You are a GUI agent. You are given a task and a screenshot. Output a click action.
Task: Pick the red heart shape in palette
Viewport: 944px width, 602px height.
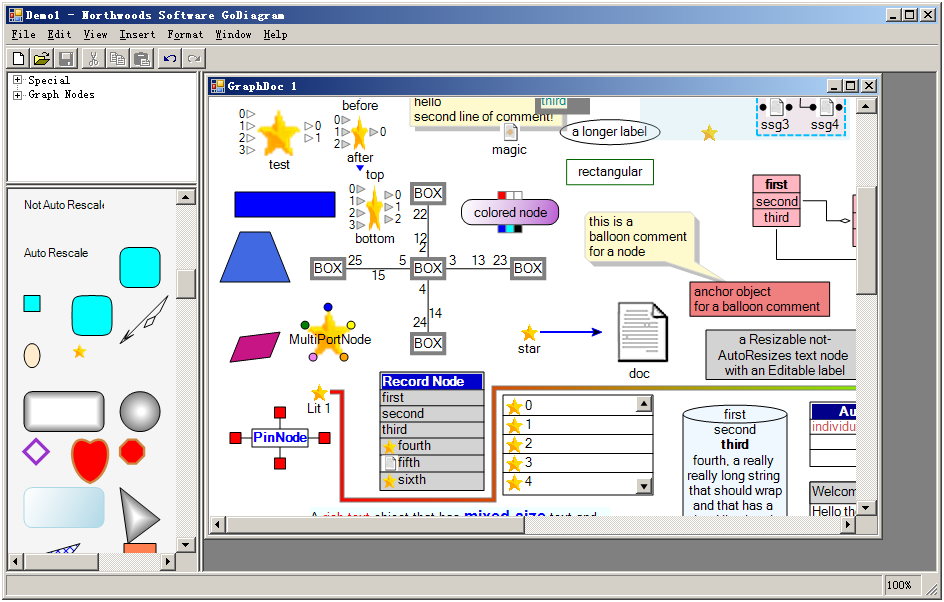coord(90,459)
